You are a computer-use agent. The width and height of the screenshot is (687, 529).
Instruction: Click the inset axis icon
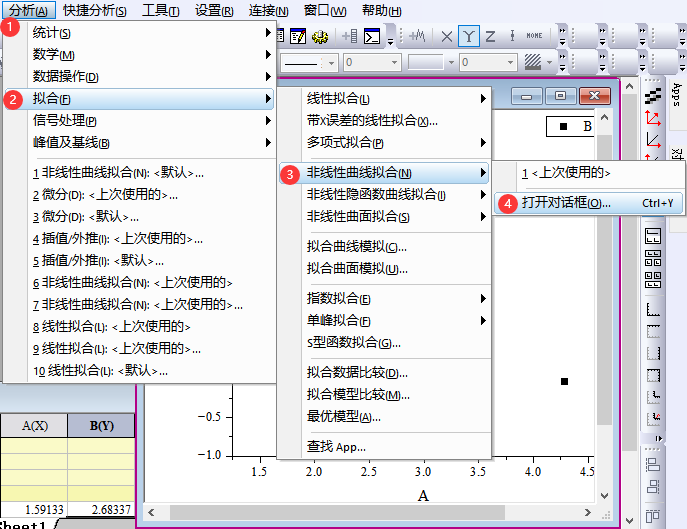[x=653, y=397]
